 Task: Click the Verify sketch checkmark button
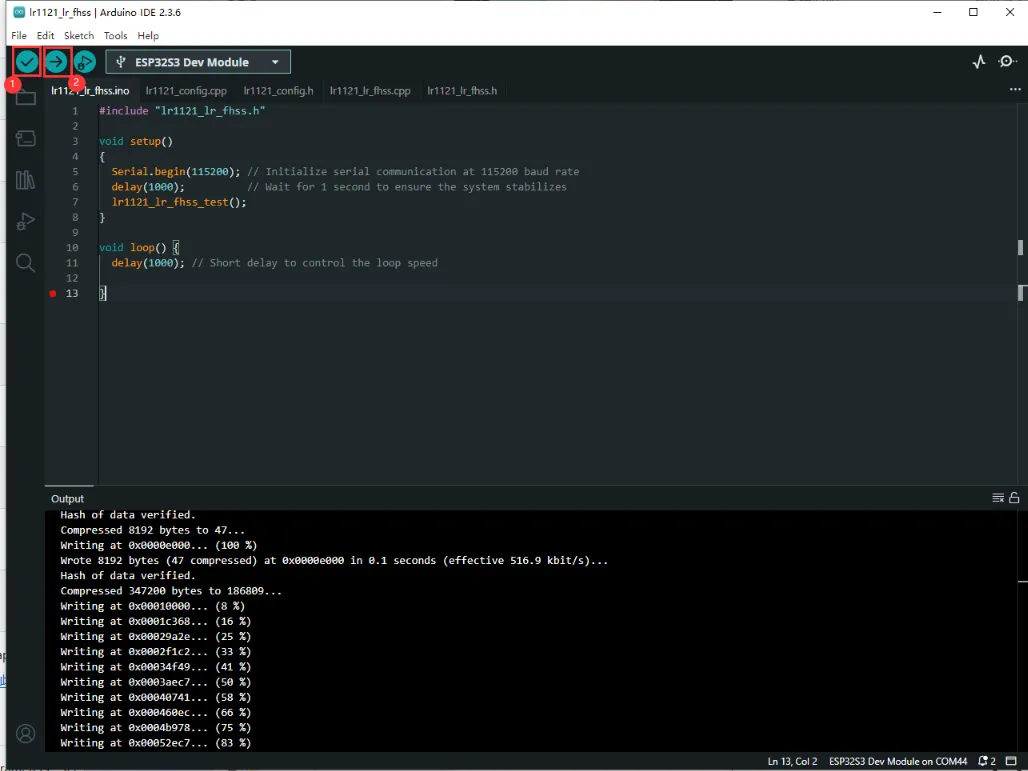26,62
